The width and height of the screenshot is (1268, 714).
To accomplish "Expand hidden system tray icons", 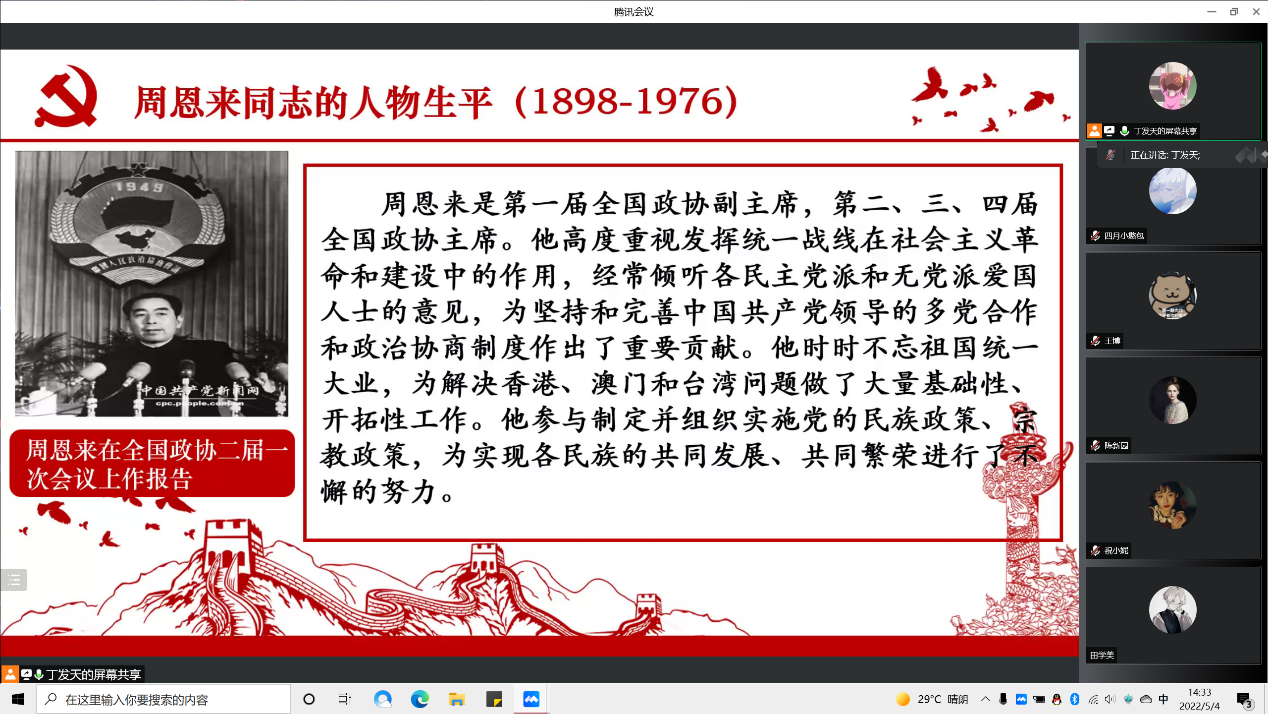I will (x=986, y=699).
